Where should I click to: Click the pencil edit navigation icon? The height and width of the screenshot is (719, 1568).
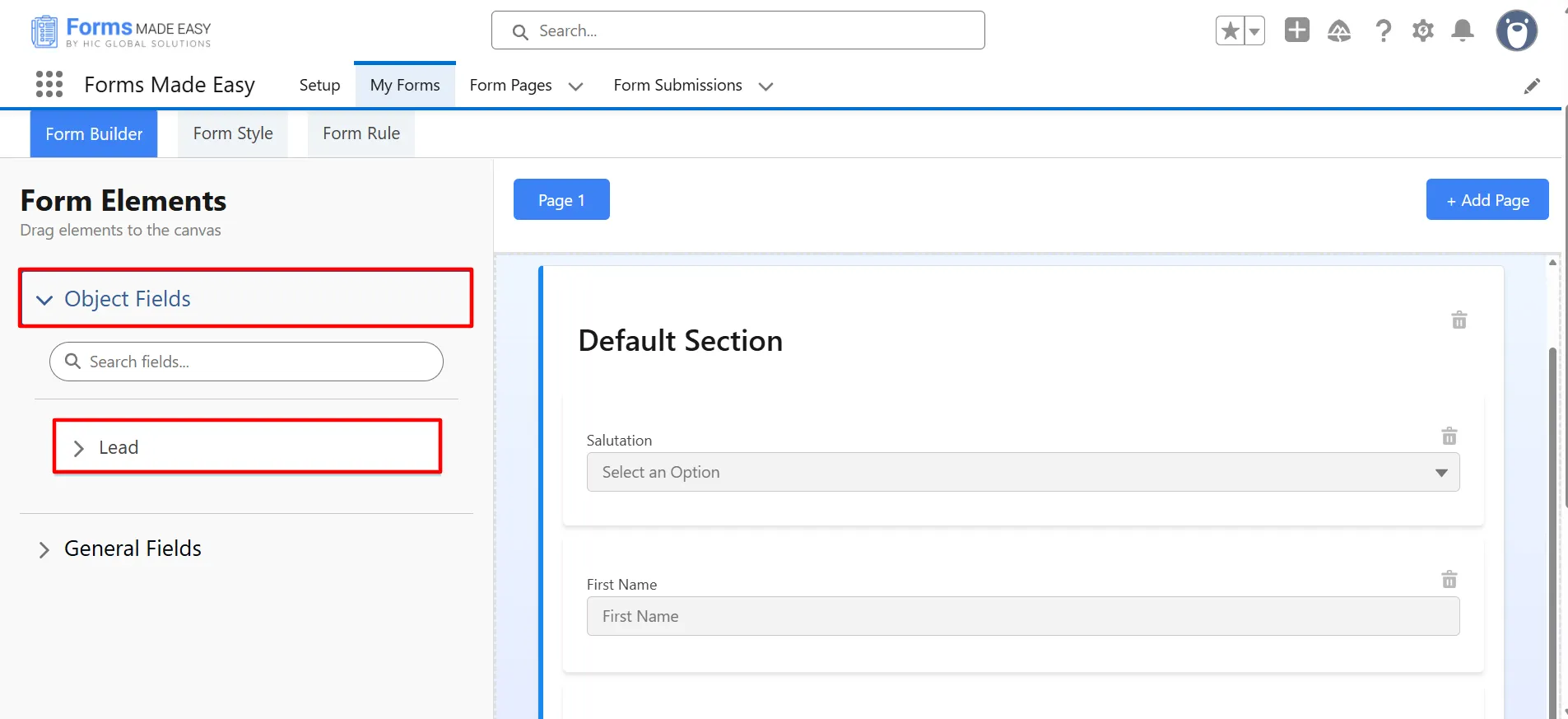pyautogui.click(x=1531, y=86)
